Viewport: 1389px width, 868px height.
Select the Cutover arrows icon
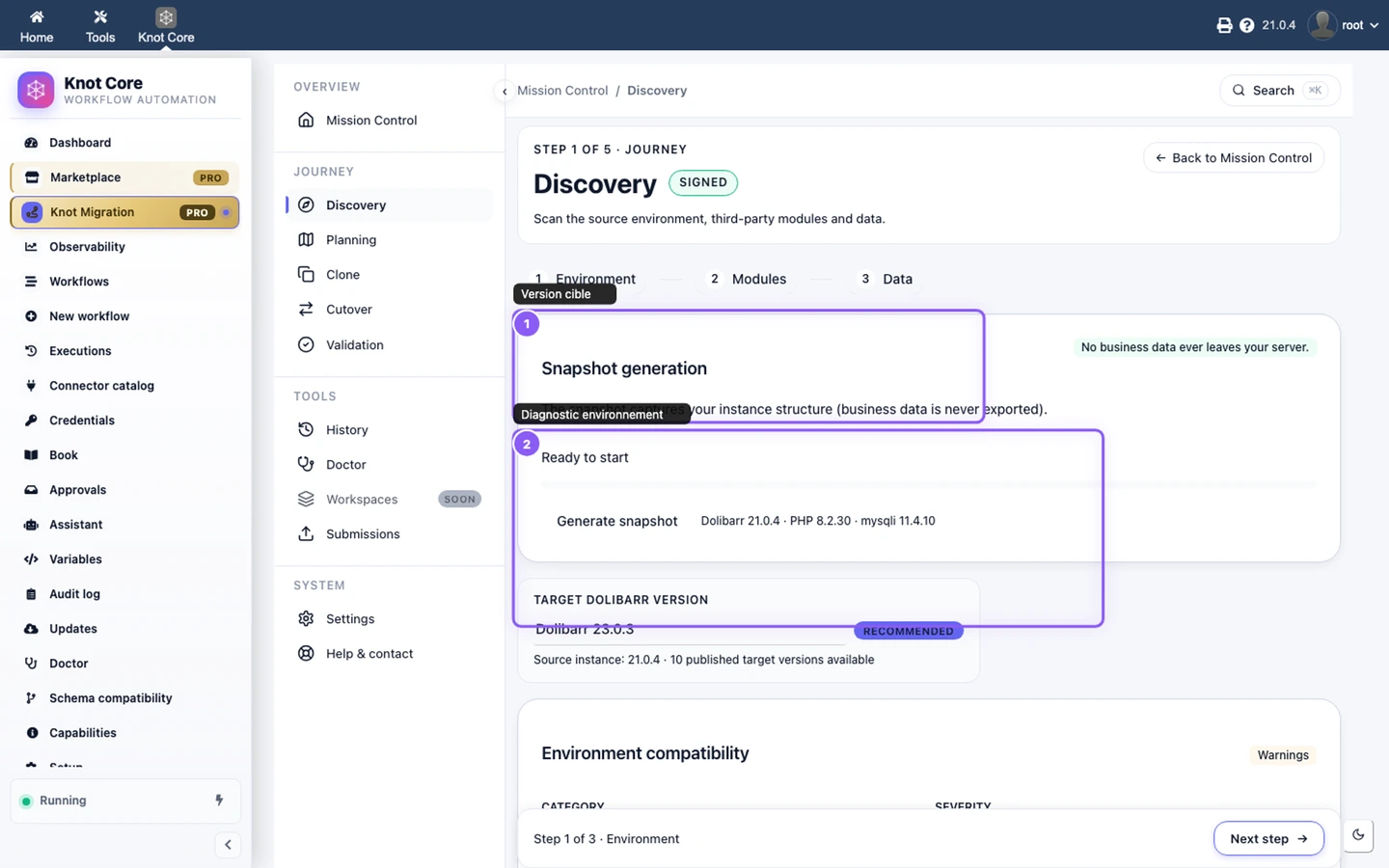(306, 309)
